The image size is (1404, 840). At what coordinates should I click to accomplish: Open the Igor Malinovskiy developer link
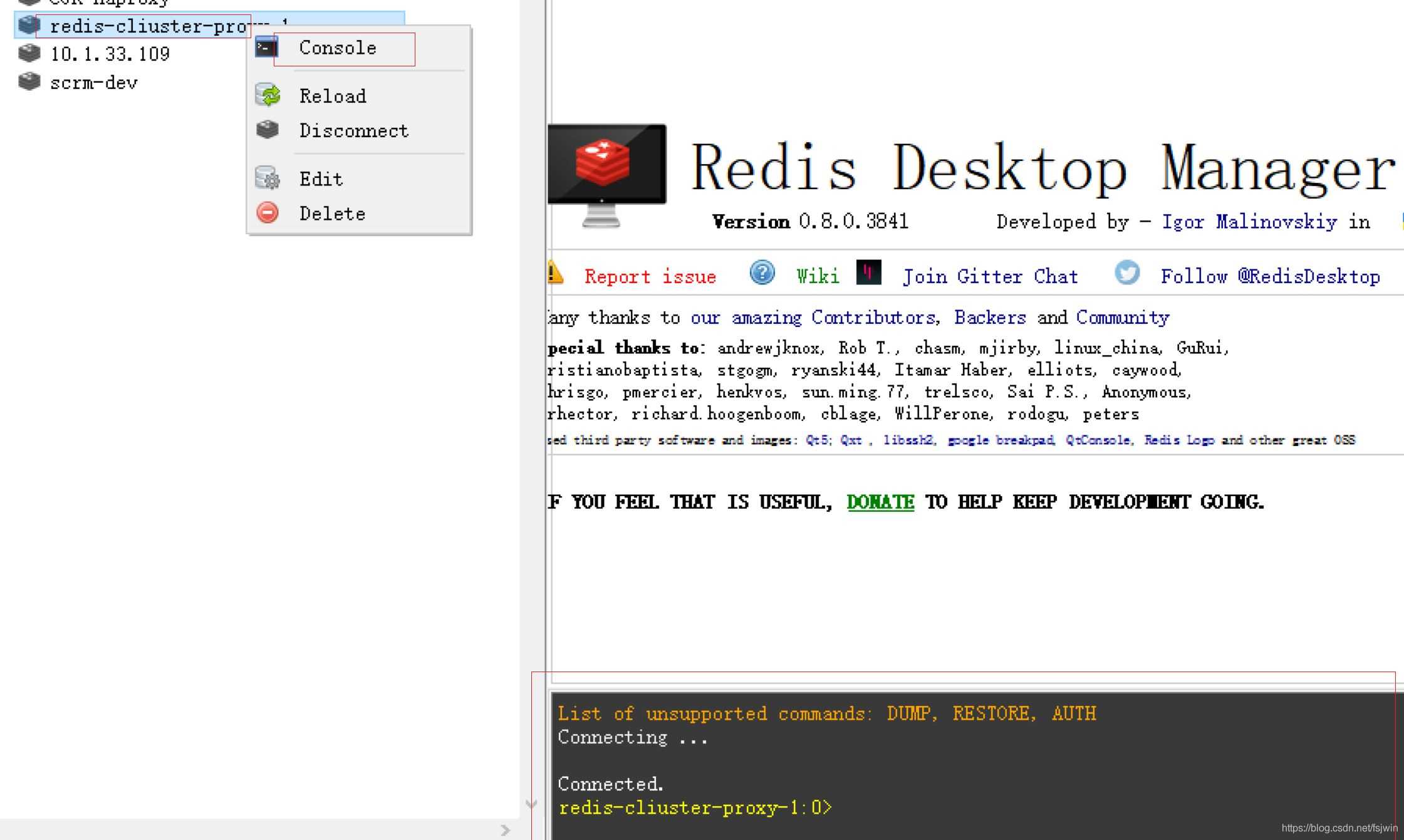pos(1249,222)
